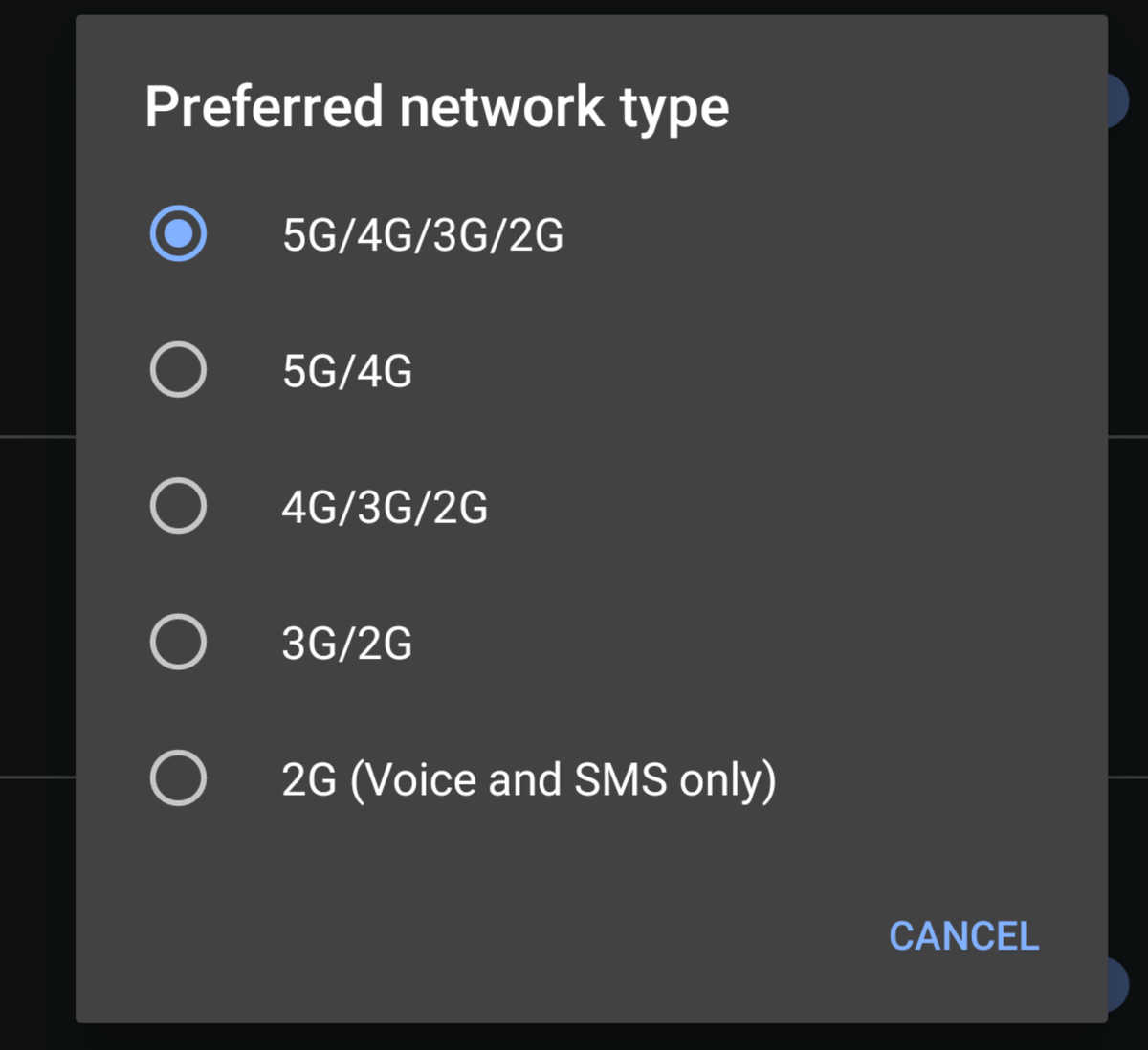
Task: Click dimmed background right of the dialog
Action: coord(1128,574)
